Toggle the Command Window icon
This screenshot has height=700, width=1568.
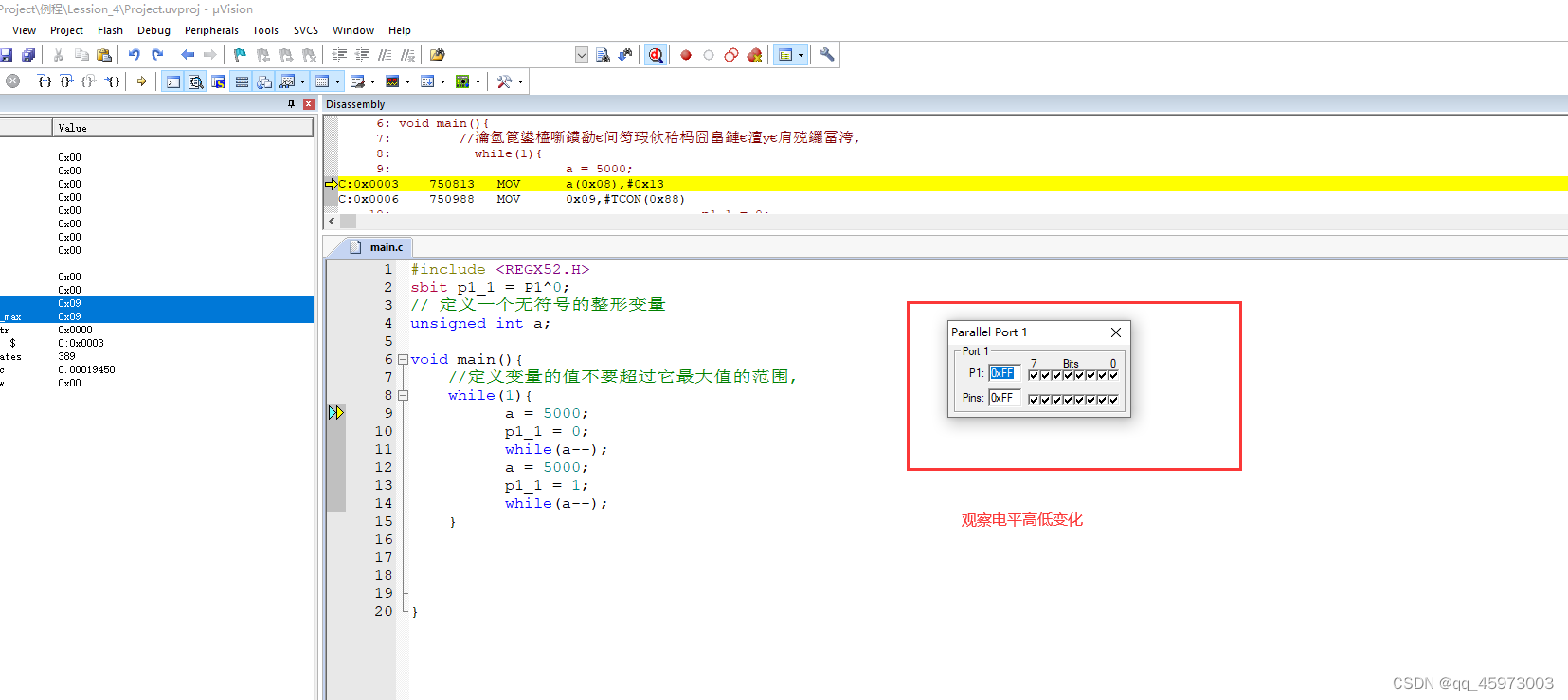point(173,81)
